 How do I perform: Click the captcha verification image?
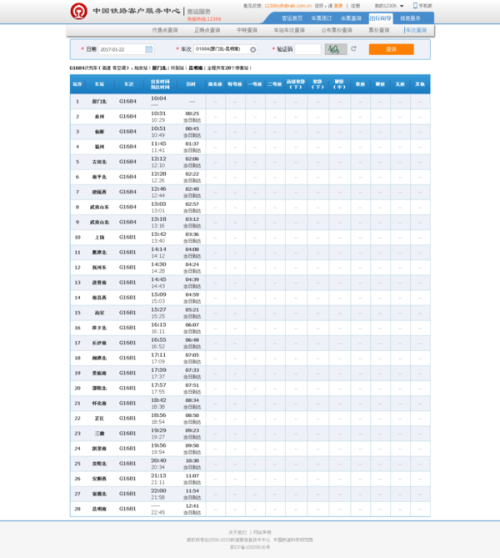(x=336, y=49)
